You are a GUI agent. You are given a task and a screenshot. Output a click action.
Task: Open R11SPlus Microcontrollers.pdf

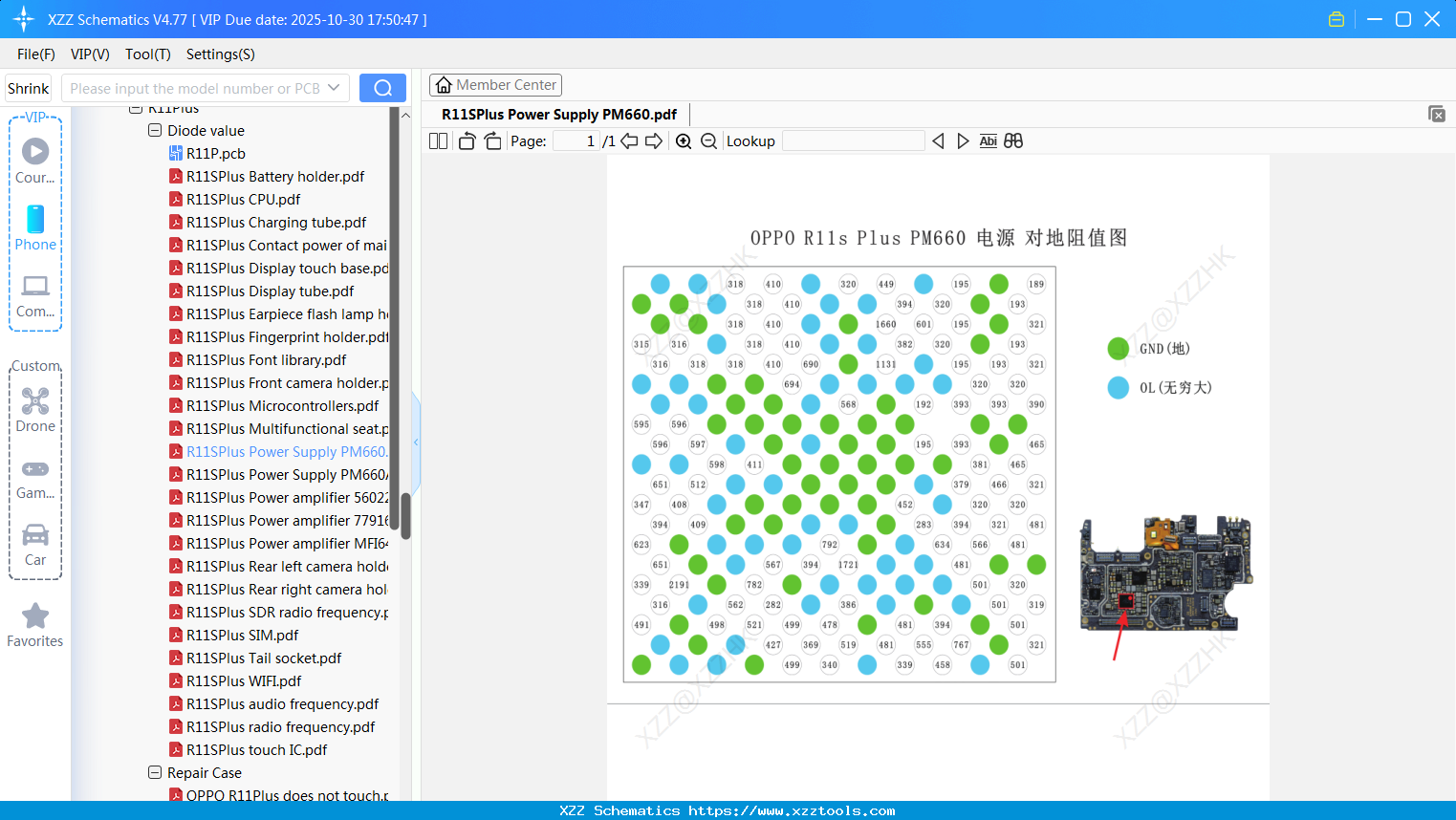pos(282,405)
